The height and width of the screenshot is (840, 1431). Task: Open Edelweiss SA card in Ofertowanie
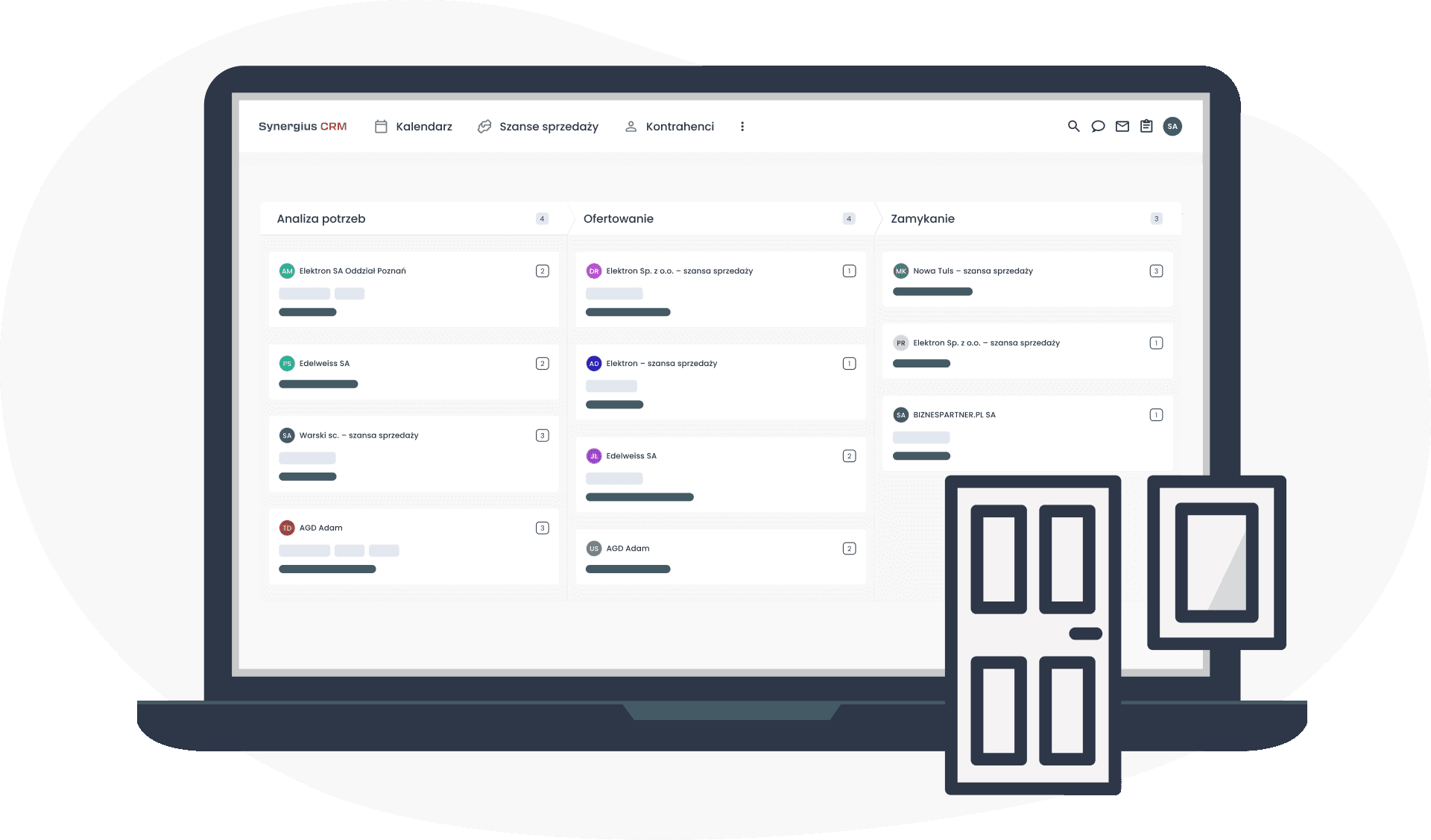[x=721, y=474]
